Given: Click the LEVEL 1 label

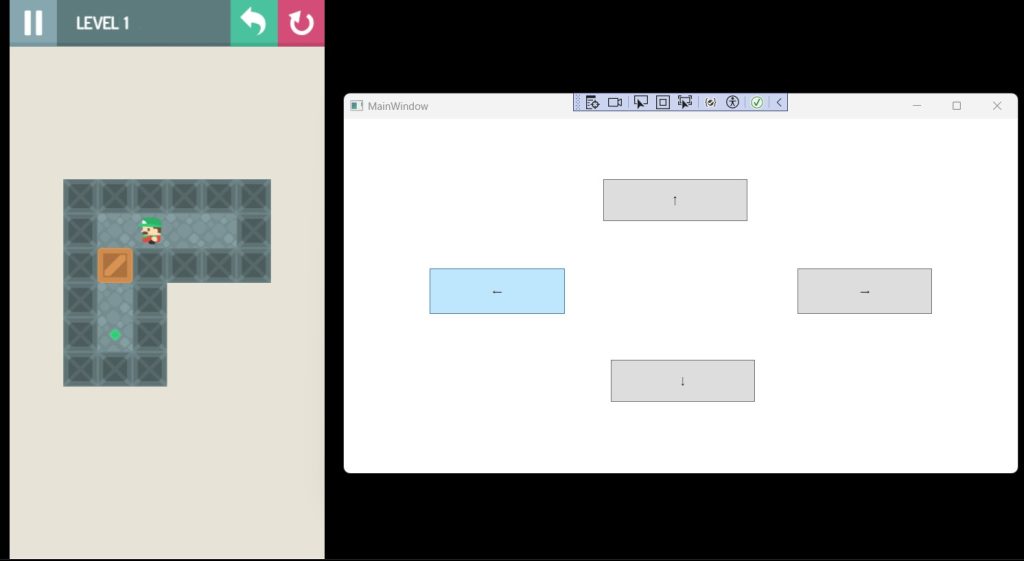Looking at the screenshot, I should click(103, 24).
